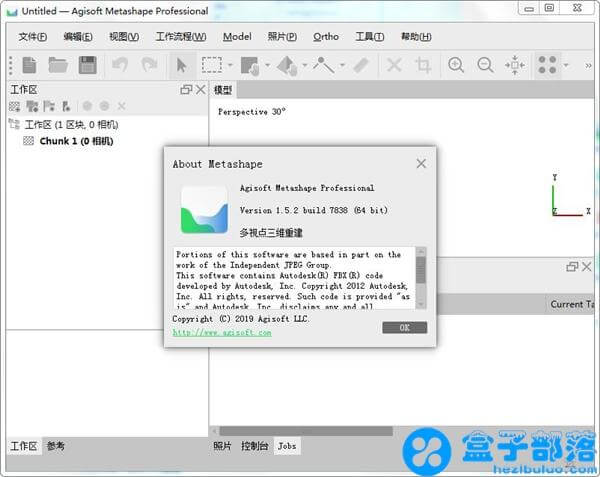Click the Crop selection icon
The width and height of the screenshot is (600, 477).
423,65
